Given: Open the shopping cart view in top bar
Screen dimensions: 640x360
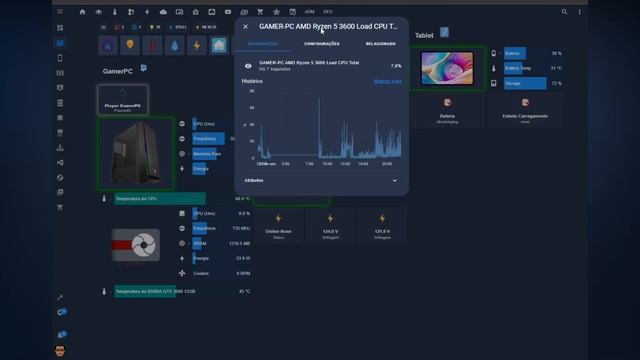Looking at the screenshot, I should (260, 12).
